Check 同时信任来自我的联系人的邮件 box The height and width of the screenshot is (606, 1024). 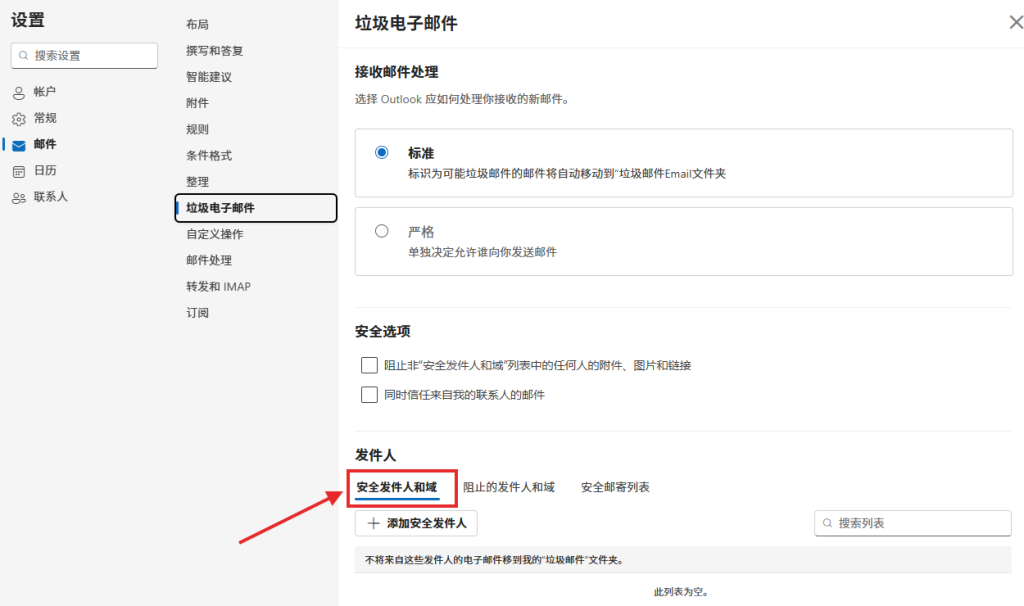pos(369,395)
